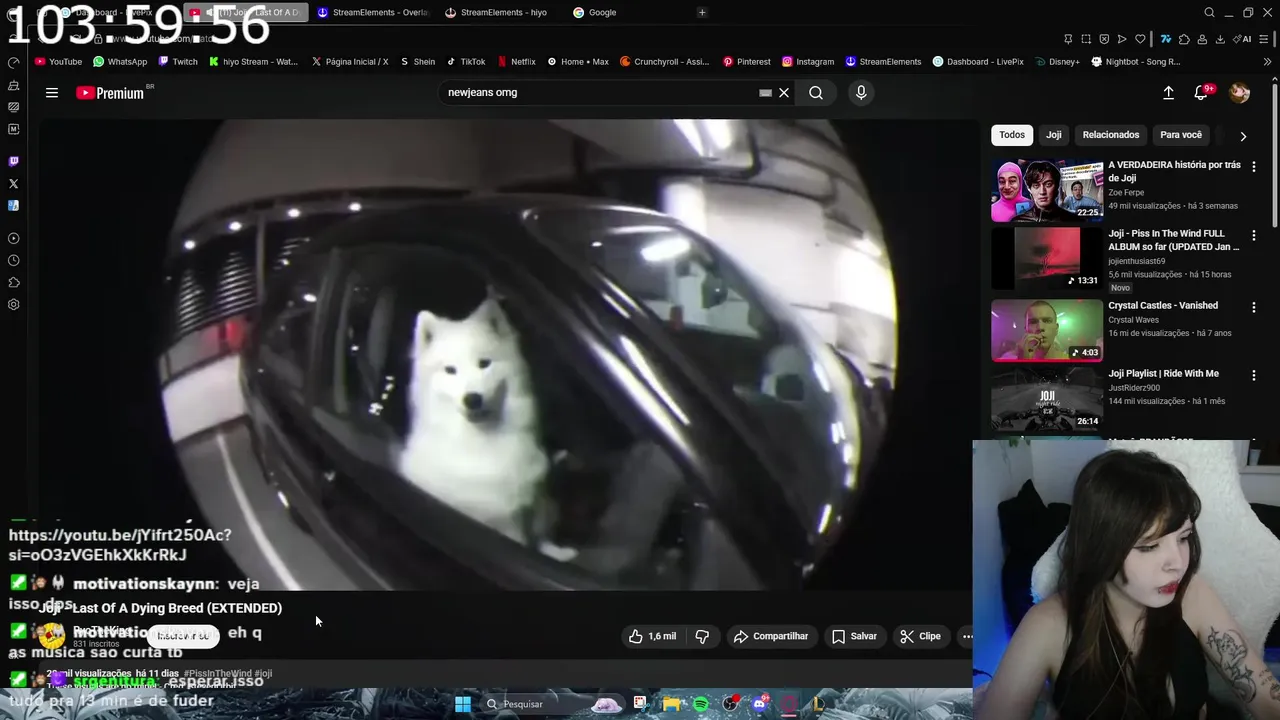Open browser tab search magnifier
1280x720 pixels.
[x=1209, y=13]
